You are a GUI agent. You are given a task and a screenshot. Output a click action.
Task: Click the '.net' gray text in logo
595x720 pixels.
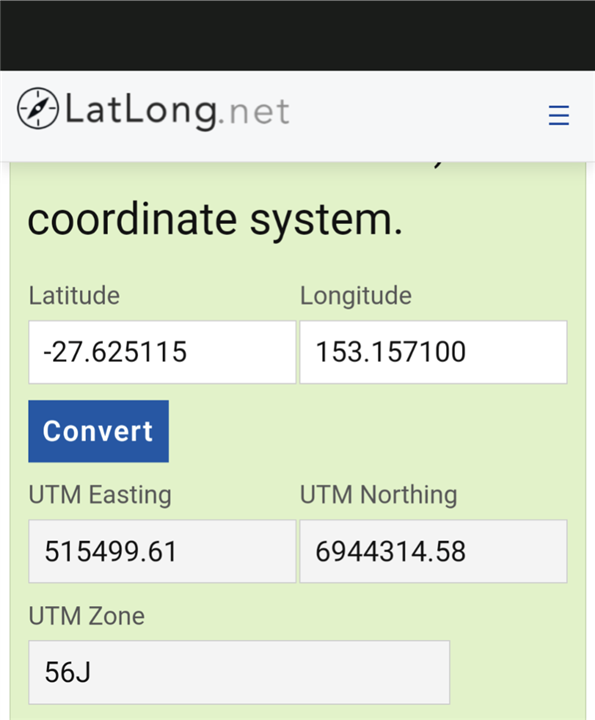pyautogui.click(x=254, y=112)
